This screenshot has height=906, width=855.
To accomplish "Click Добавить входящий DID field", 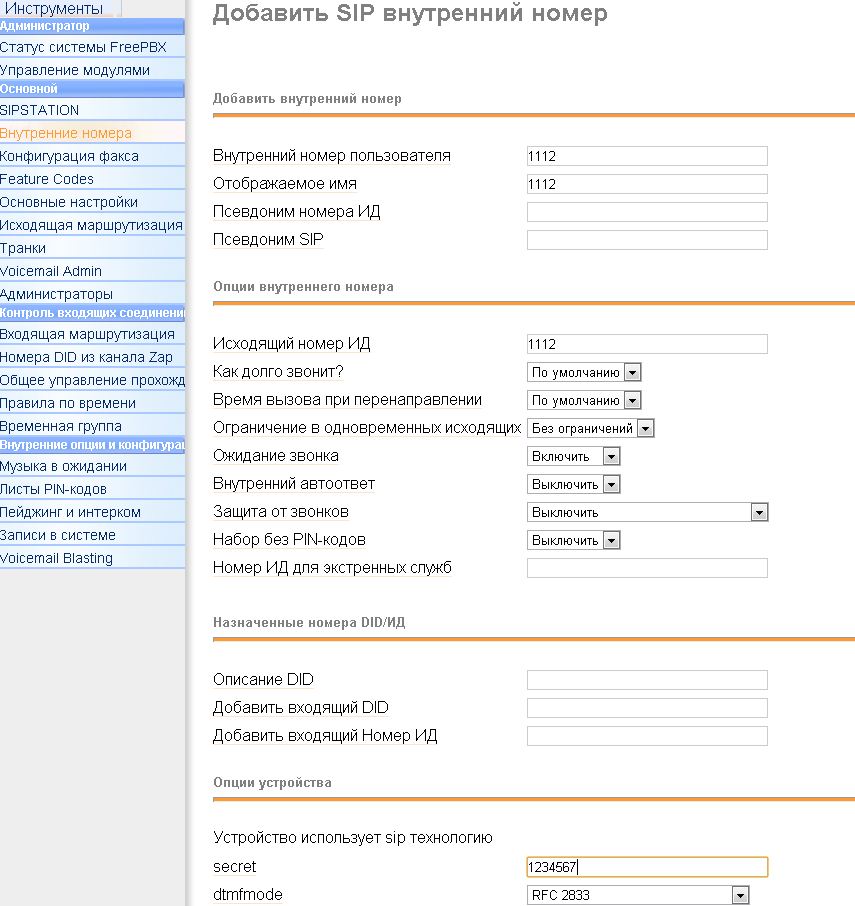I will coord(647,708).
